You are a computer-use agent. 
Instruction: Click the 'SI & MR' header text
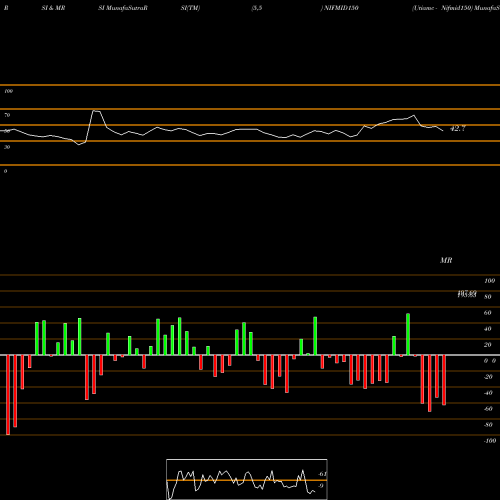[53, 8]
